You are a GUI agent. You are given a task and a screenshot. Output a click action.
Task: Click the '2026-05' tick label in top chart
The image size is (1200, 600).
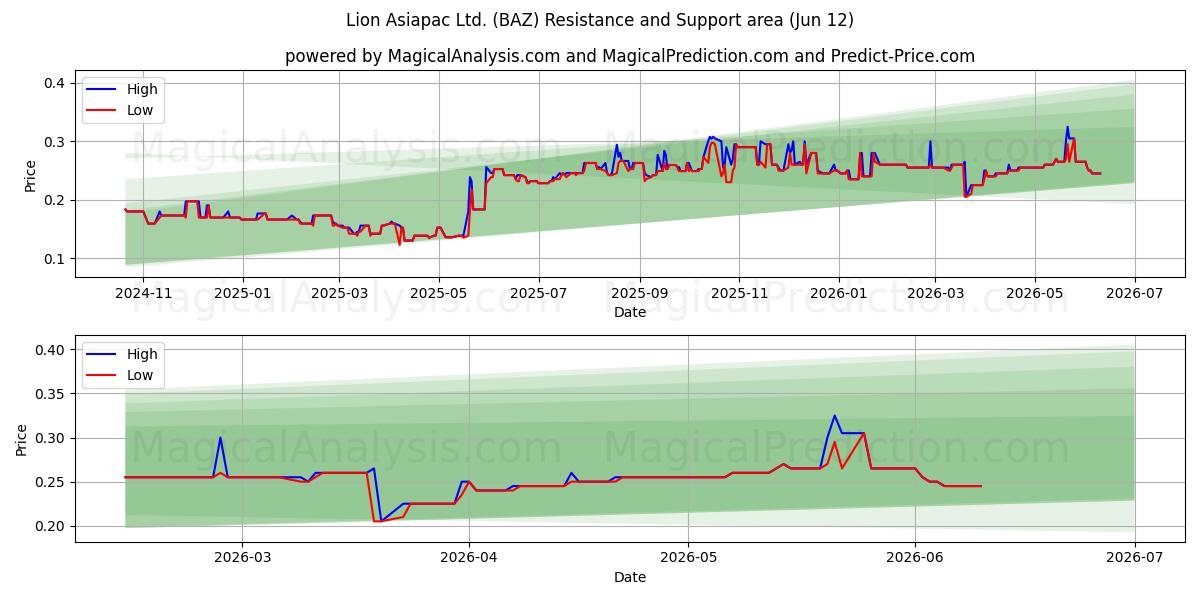(1035, 294)
